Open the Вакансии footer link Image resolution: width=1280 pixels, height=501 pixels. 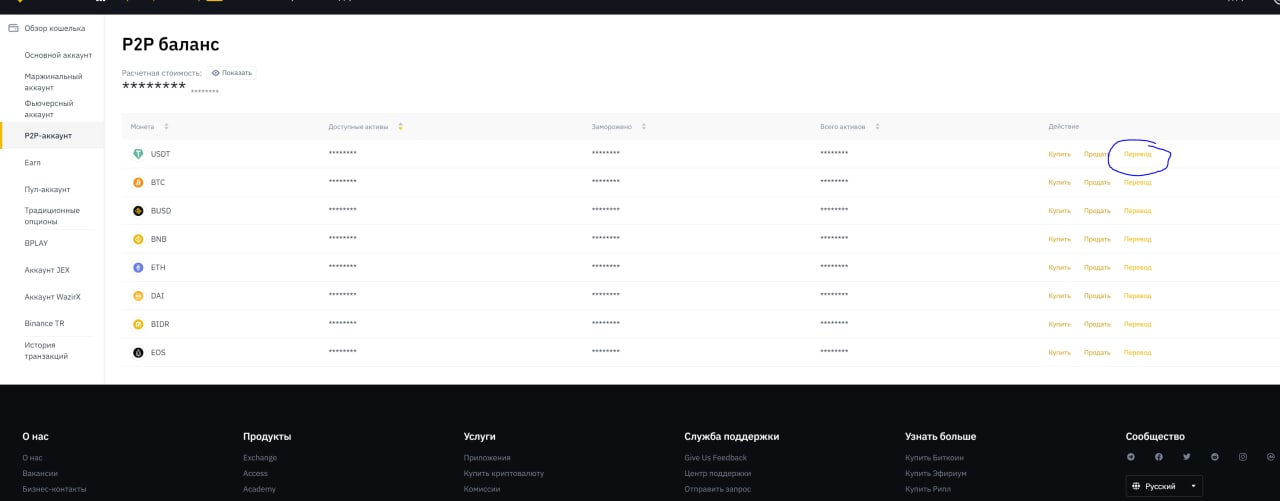40,473
